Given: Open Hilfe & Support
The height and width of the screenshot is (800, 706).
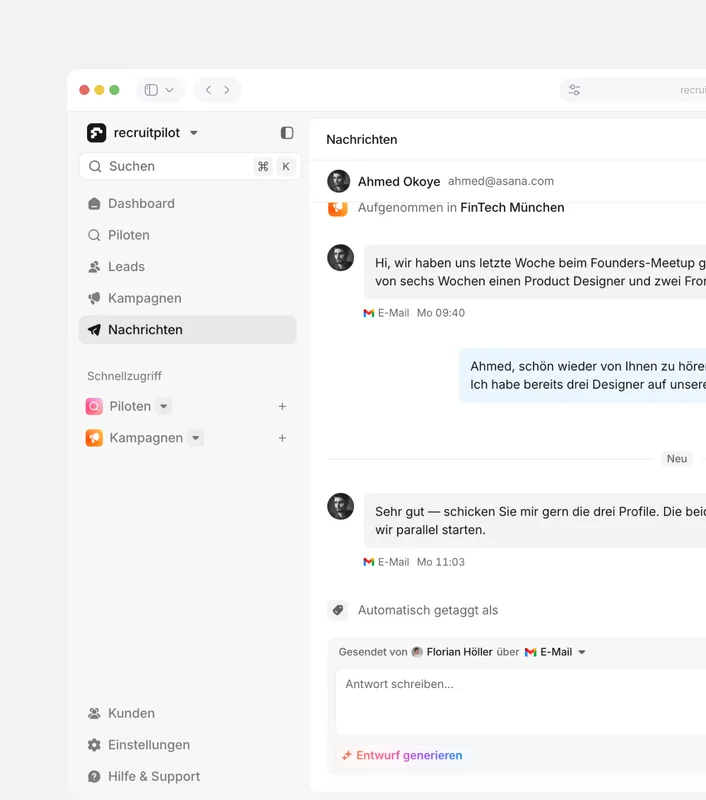Looking at the screenshot, I should pyautogui.click(x=187, y=777).
